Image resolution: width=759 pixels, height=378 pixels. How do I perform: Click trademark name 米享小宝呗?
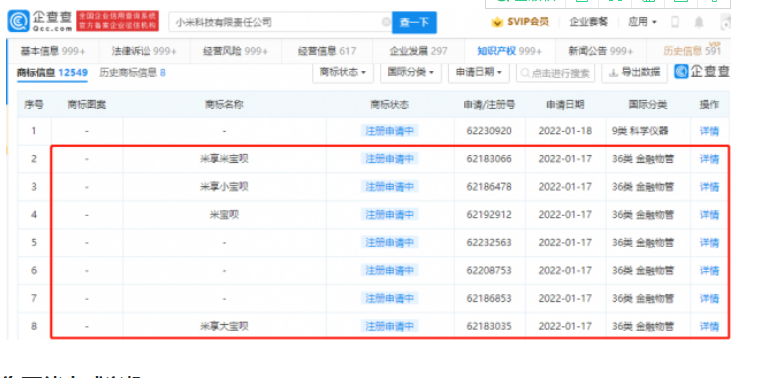click(x=224, y=187)
